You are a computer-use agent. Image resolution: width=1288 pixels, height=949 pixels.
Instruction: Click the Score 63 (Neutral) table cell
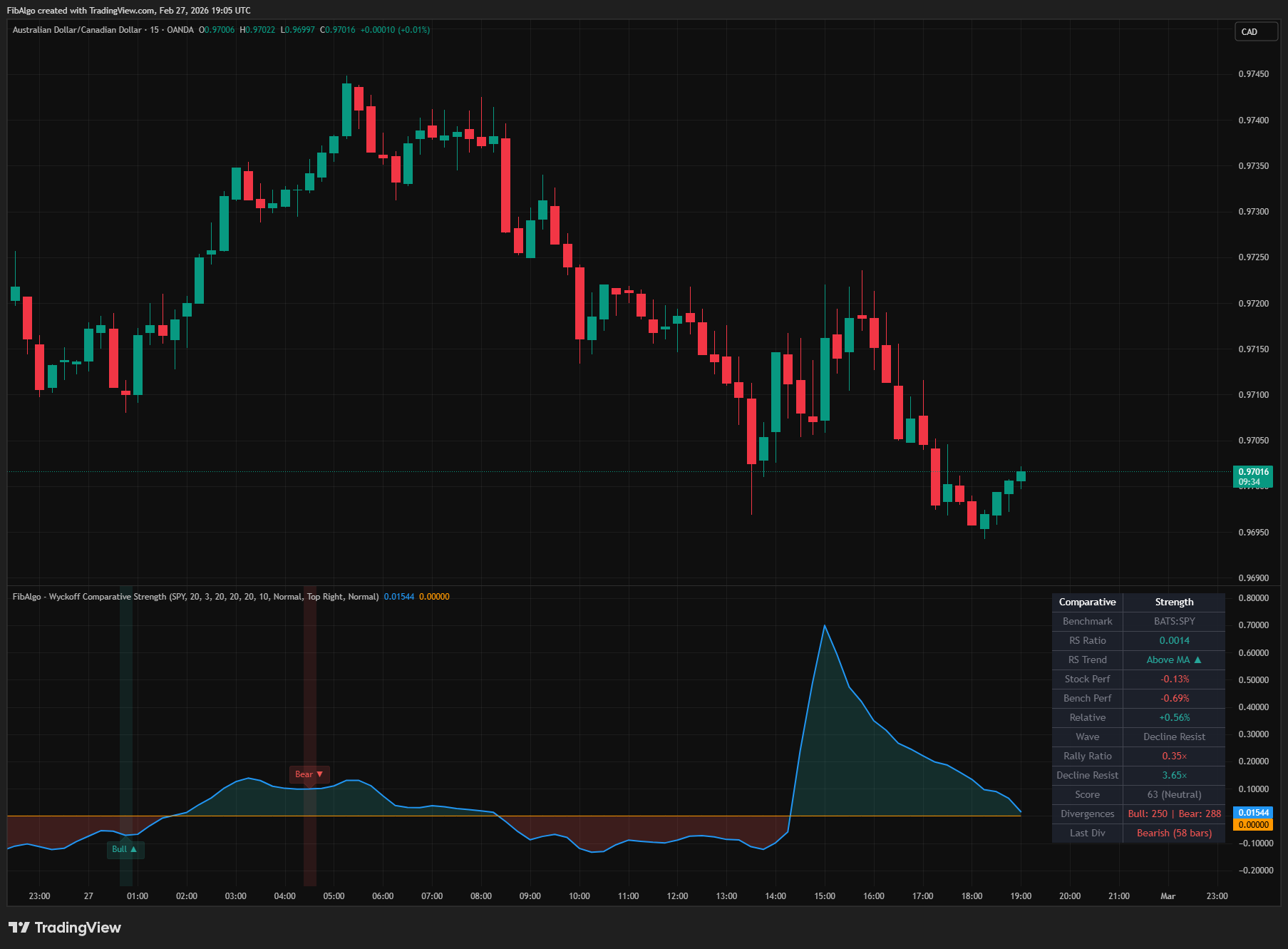[1173, 794]
